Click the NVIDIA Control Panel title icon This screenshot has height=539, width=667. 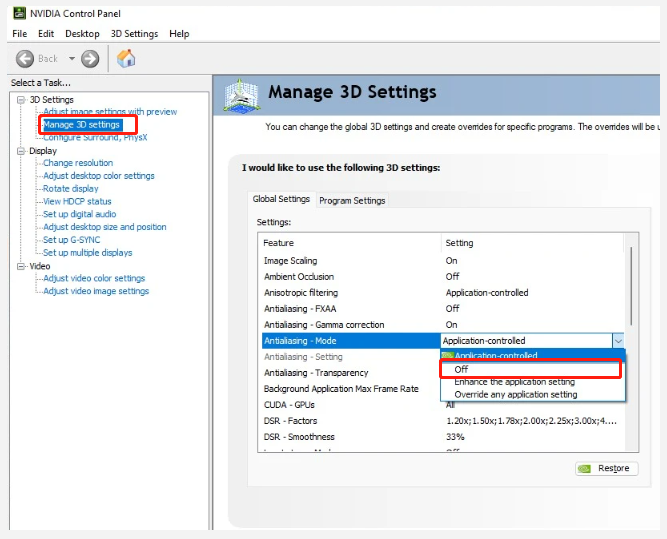point(20,13)
